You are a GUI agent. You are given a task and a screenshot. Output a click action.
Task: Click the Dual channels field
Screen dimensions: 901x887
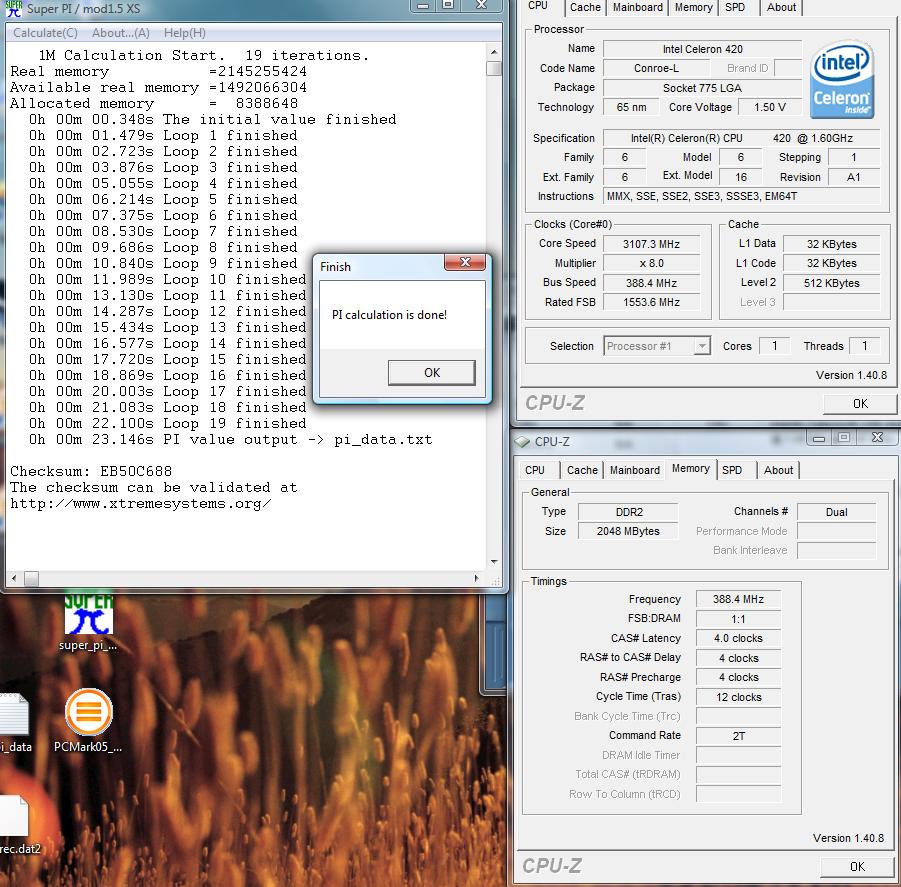837,512
